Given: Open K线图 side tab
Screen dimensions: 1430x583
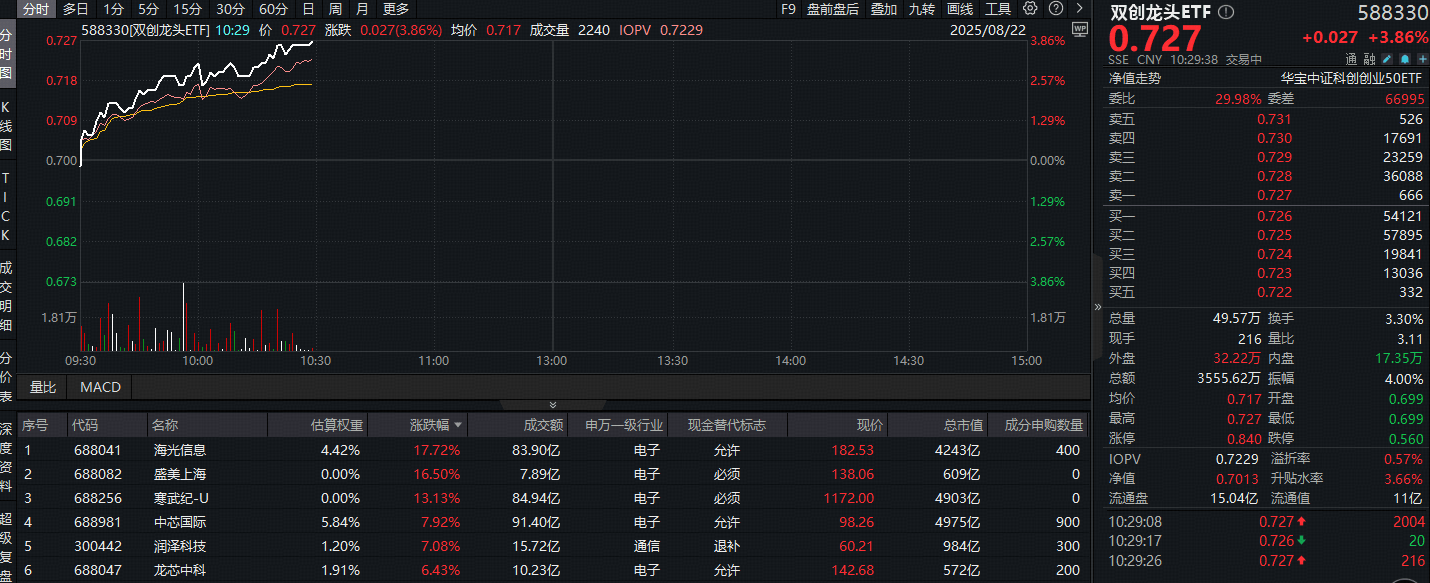Looking at the screenshot, I should pos(7,126).
